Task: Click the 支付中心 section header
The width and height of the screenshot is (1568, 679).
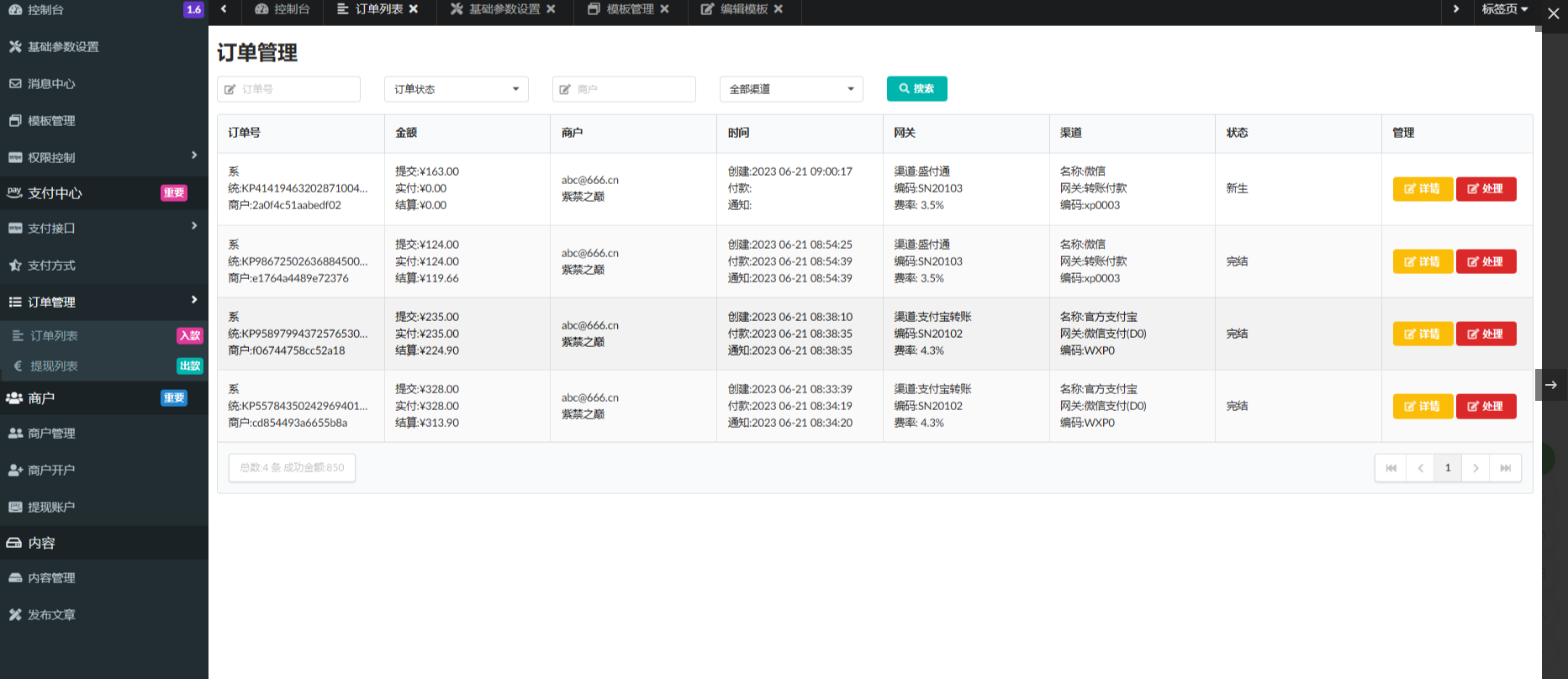Action: pos(104,193)
